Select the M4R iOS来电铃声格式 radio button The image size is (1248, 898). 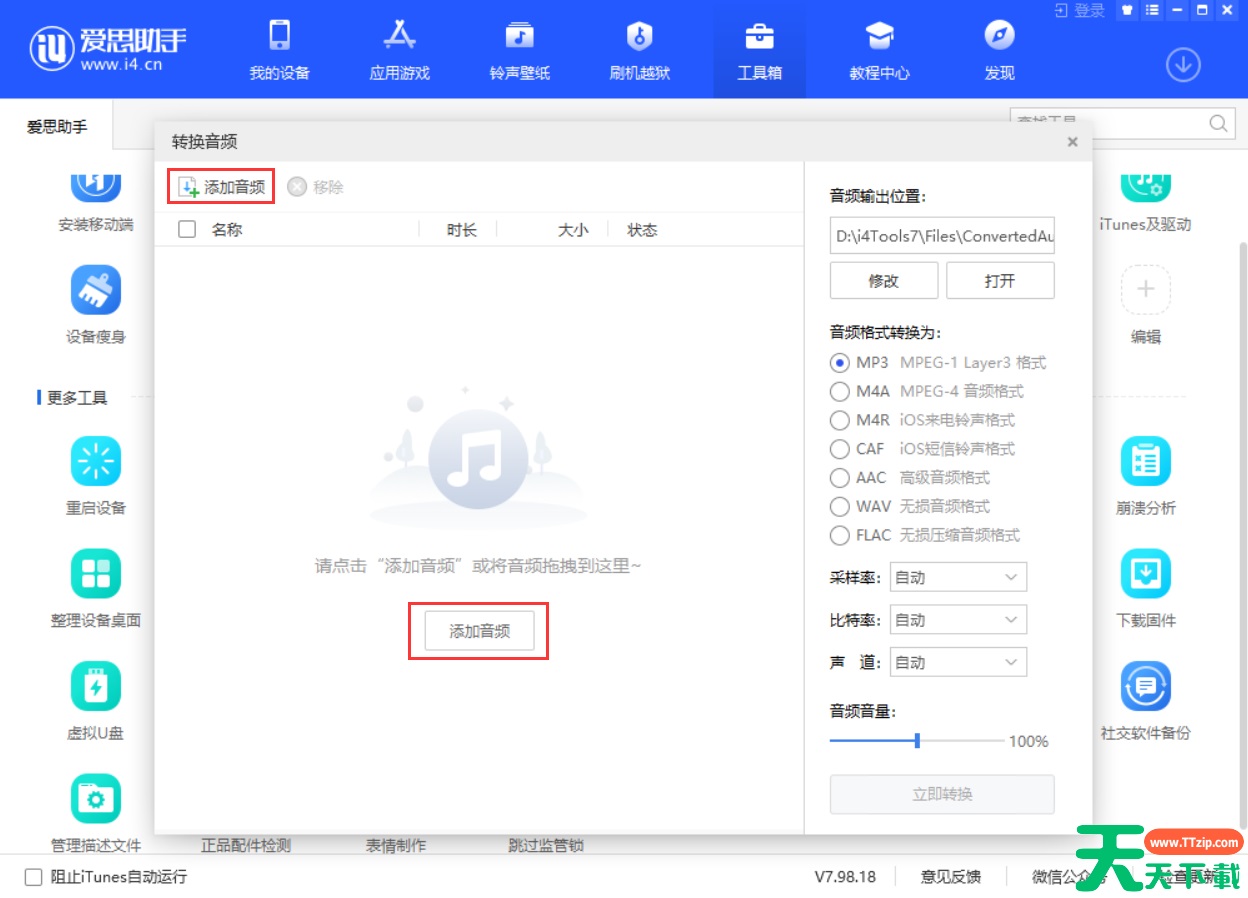click(x=839, y=420)
